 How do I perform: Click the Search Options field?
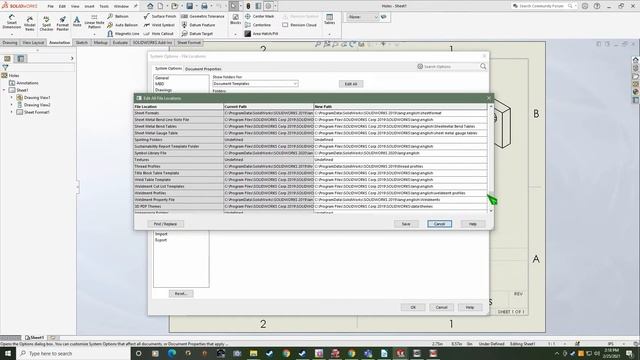point(451,67)
